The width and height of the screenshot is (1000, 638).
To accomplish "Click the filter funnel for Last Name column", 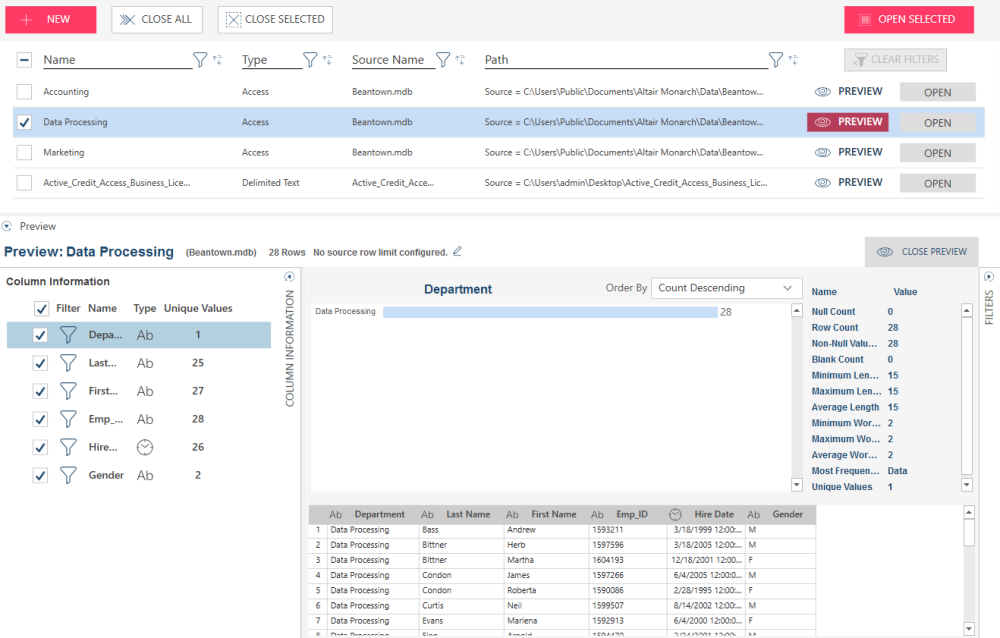I will [68, 363].
